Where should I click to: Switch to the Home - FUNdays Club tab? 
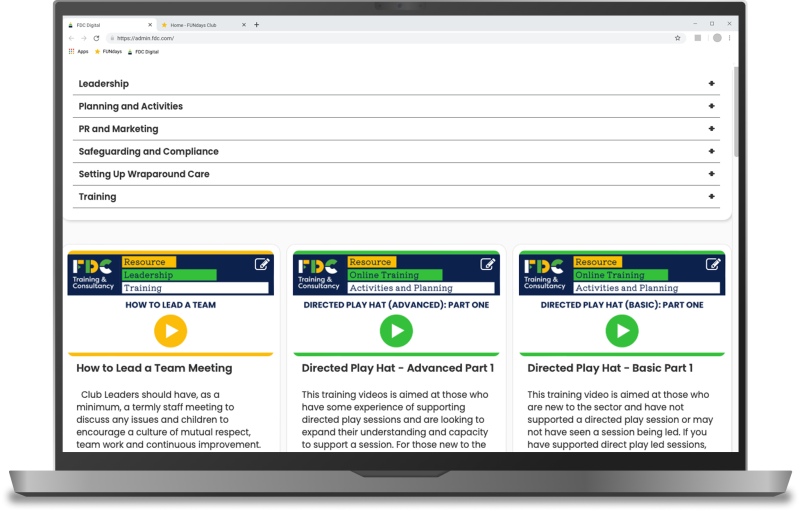click(x=196, y=24)
